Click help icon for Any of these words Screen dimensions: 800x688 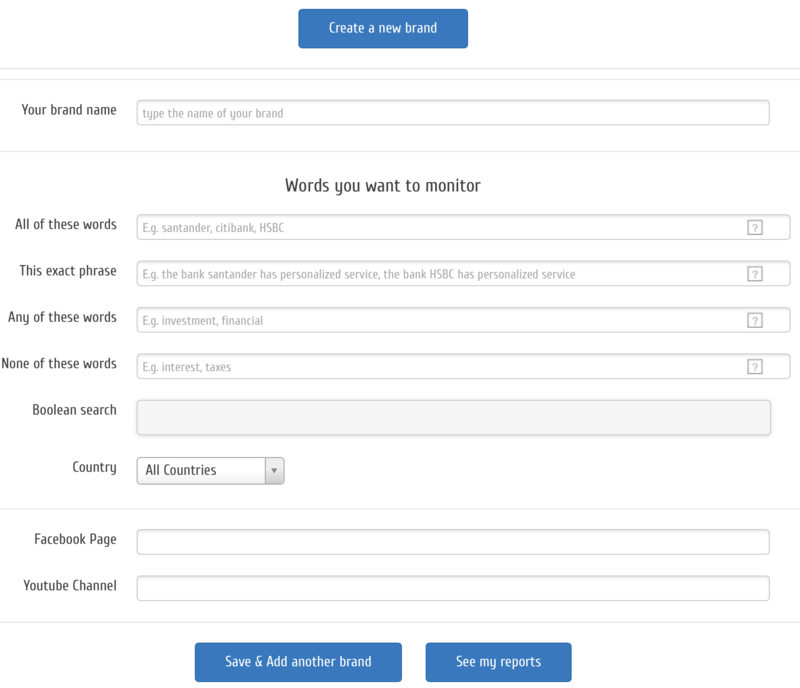[755, 321]
